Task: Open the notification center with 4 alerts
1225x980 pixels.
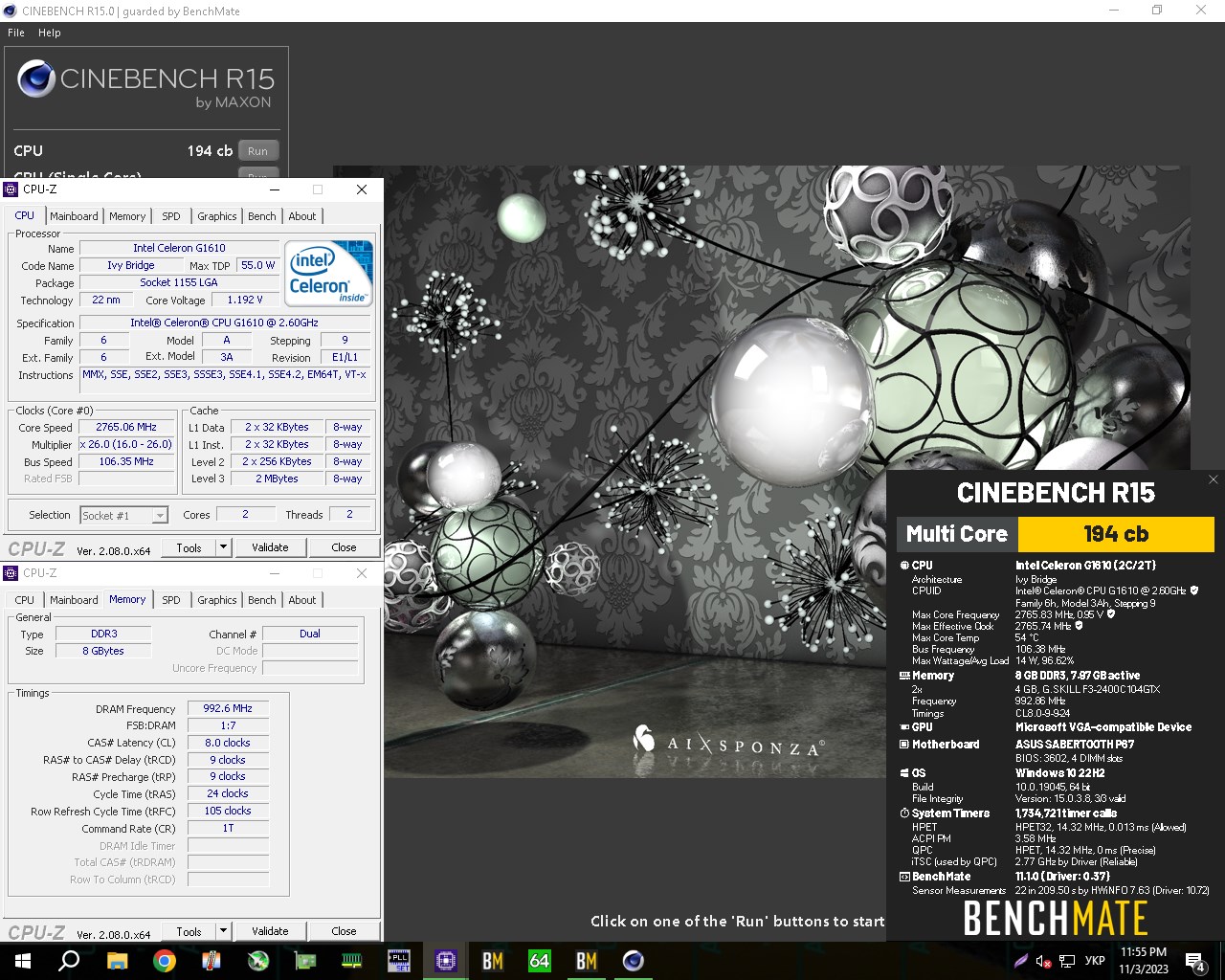Action: (1195, 961)
